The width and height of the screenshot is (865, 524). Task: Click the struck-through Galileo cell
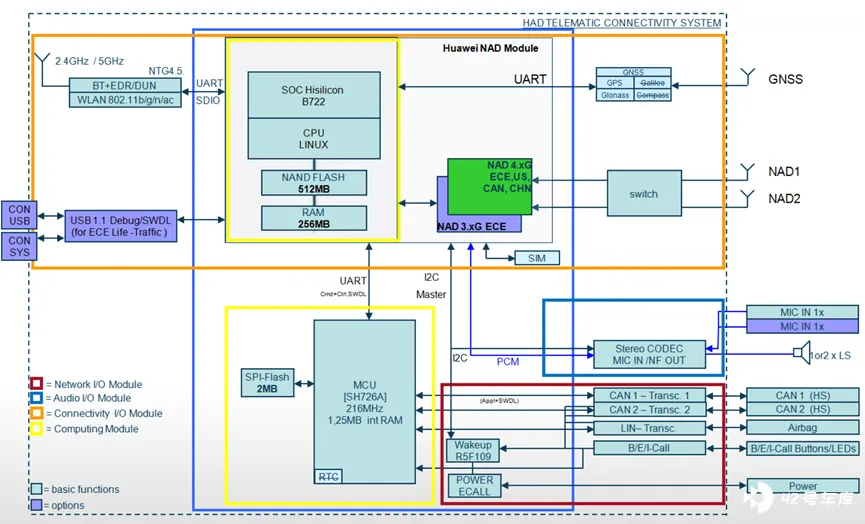click(653, 83)
